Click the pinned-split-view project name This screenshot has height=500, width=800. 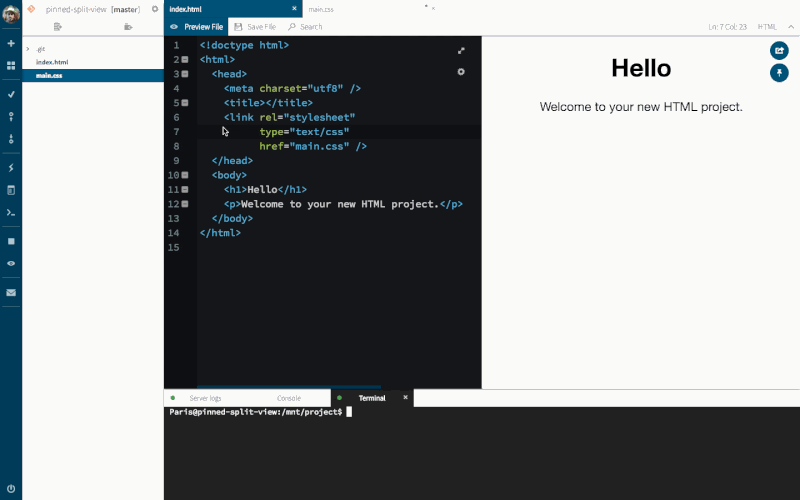pyautogui.click(x=76, y=9)
